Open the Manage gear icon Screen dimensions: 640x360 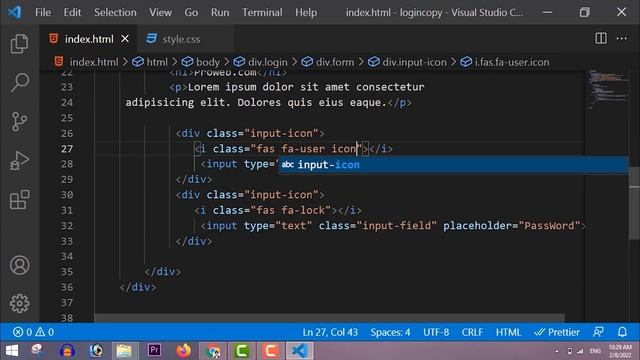click(19, 304)
